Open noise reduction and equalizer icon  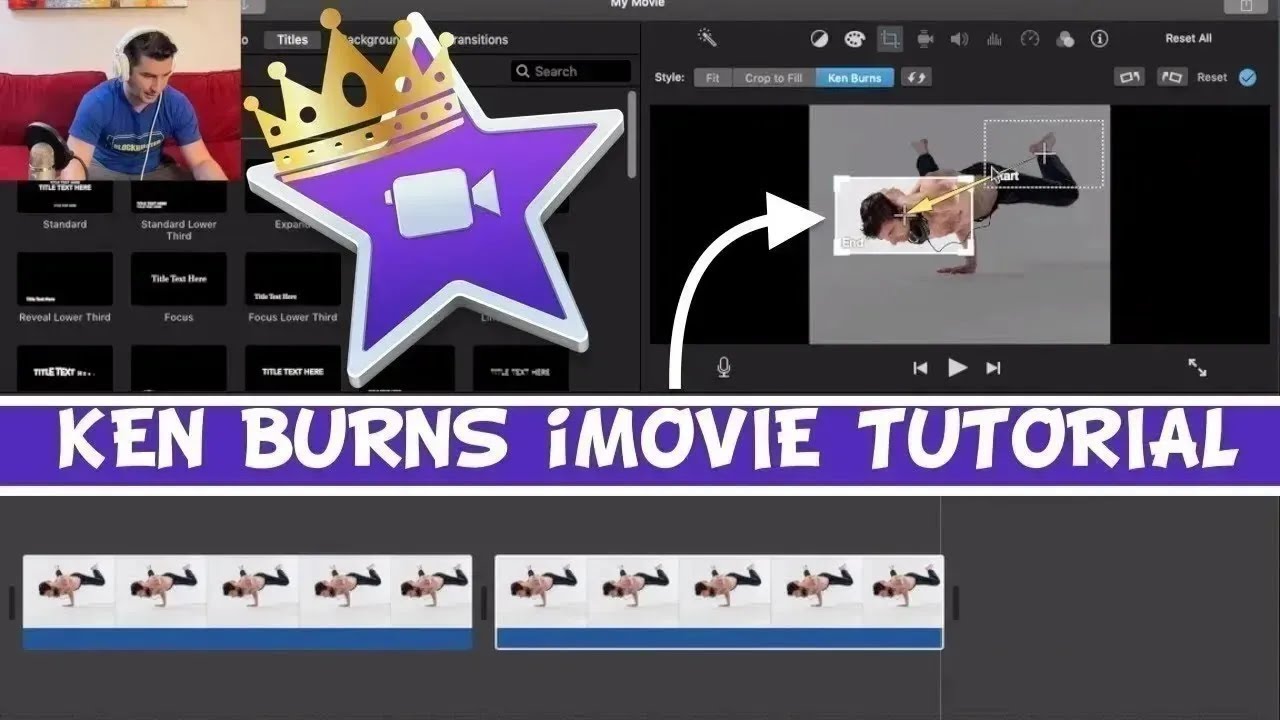[994, 39]
